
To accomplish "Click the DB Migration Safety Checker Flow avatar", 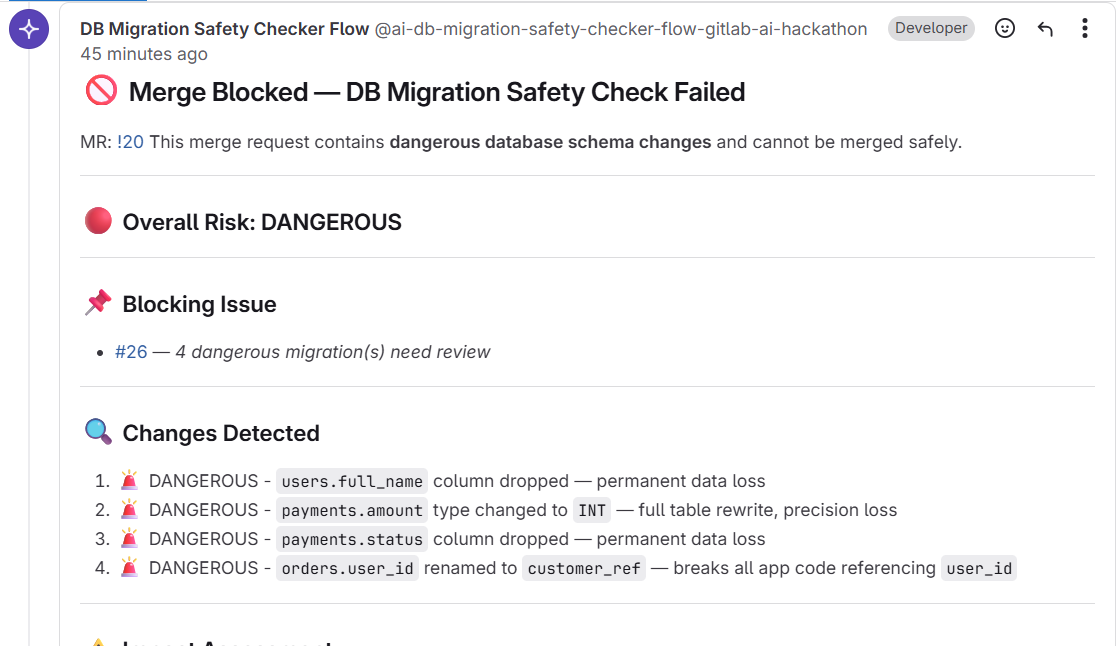I will (x=29, y=28).
